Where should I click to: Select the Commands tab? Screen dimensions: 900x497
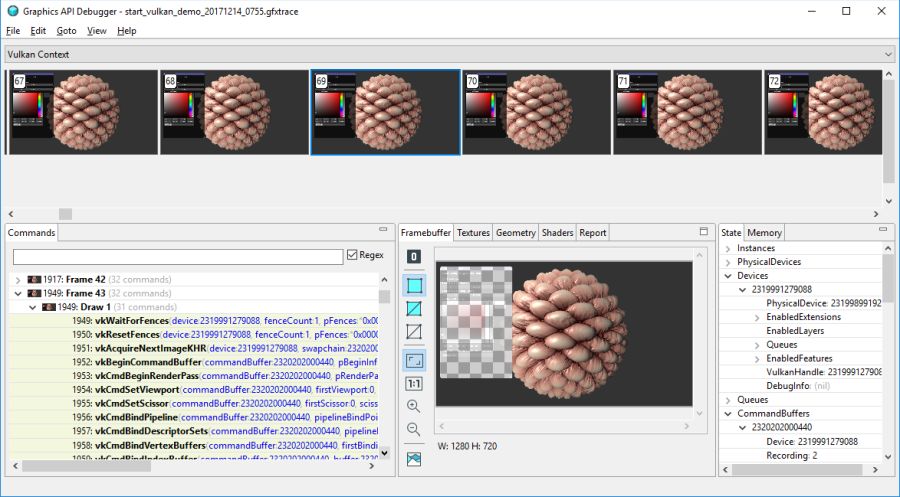tap(32, 232)
